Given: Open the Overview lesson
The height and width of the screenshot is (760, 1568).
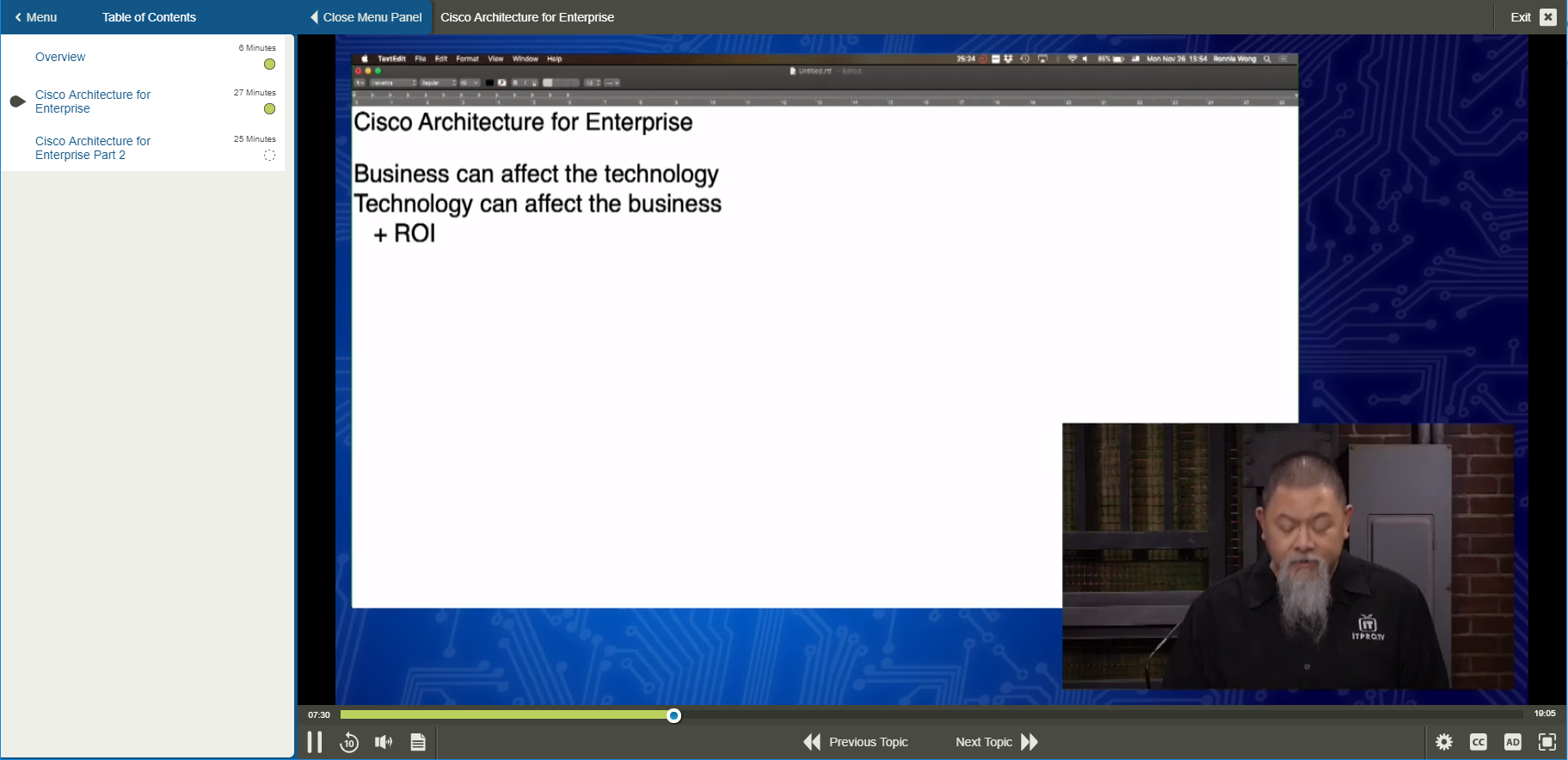Looking at the screenshot, I should coord(60,57).
